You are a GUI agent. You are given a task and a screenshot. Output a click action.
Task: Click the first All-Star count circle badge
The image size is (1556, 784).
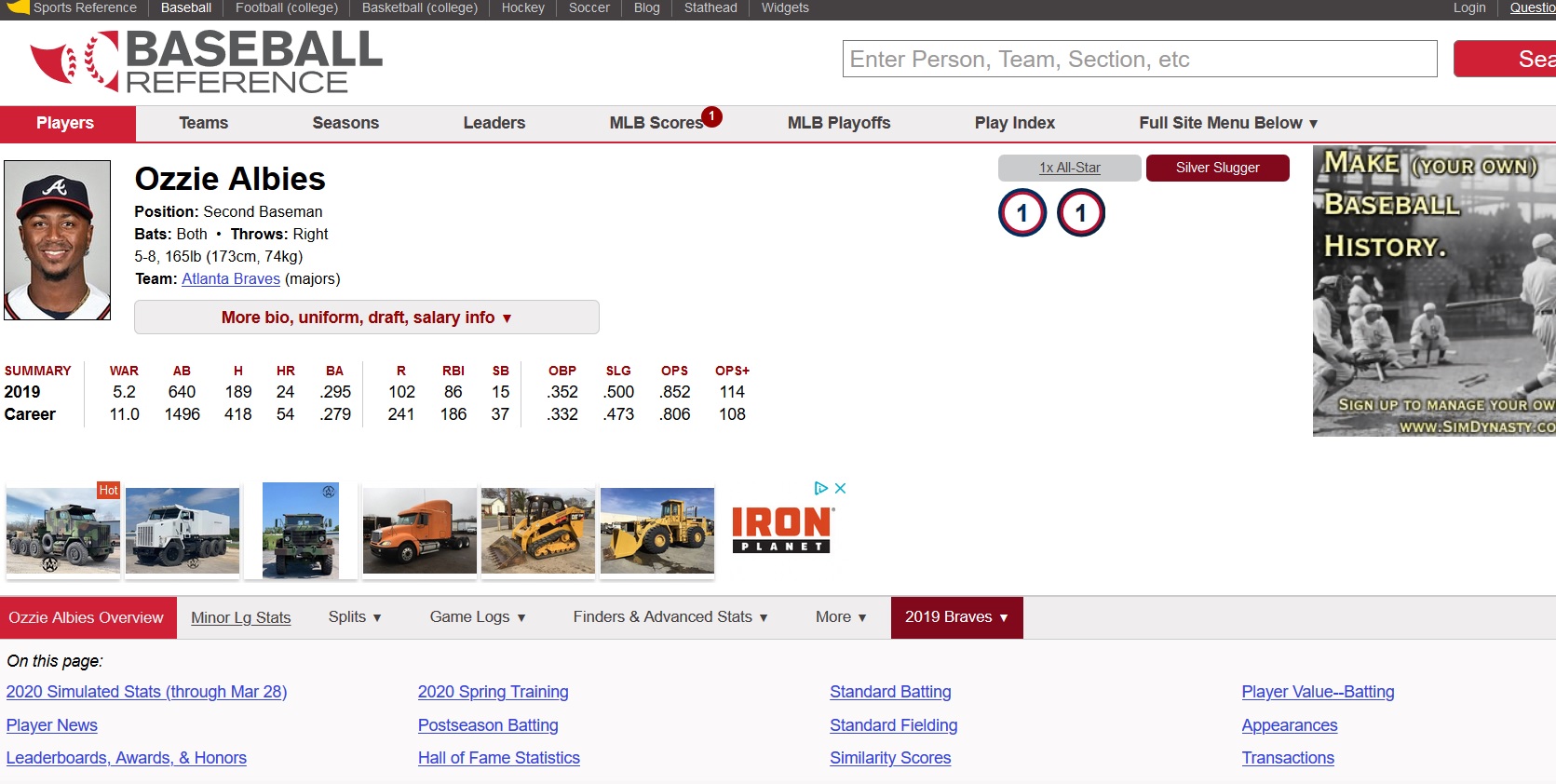point(1022,212)
